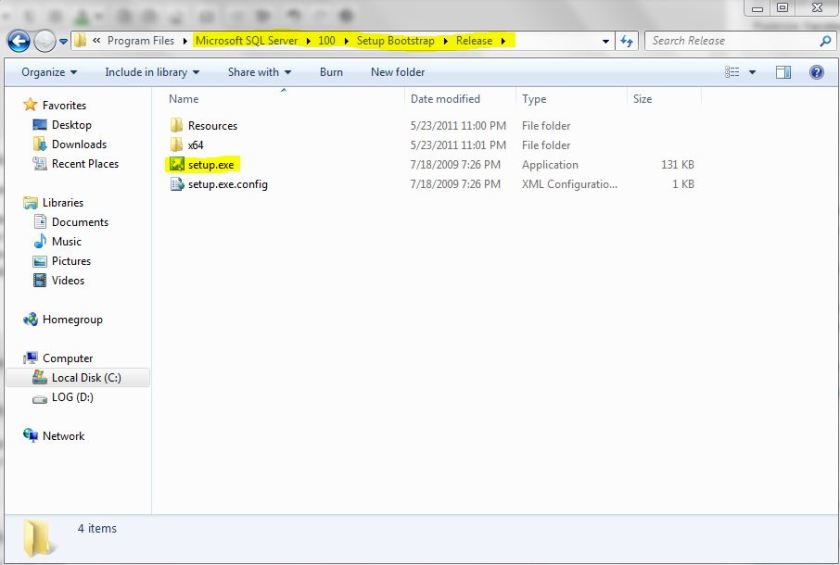Screen dimensions: 840x565
Task: Open the change view options dropdown arrow
Action: 753,72
